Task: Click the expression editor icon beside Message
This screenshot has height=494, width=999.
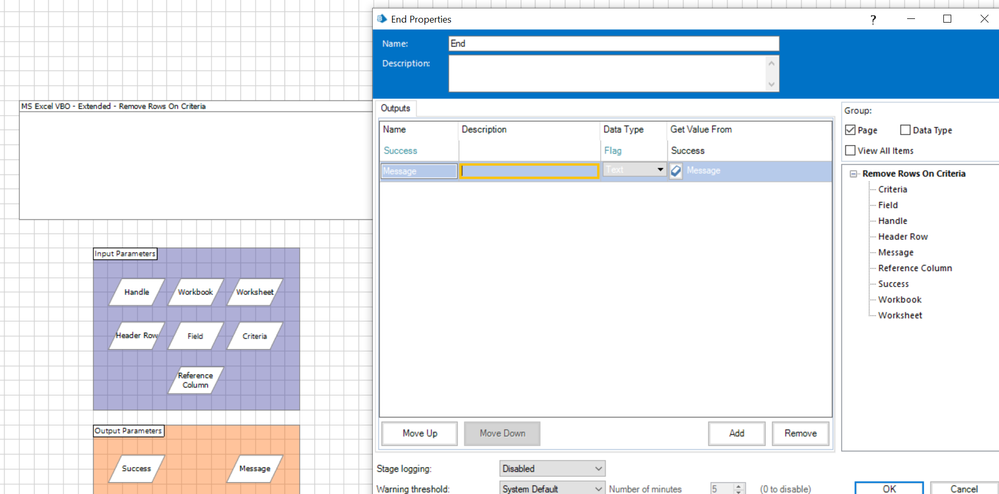Action: [x=676, y=171]
